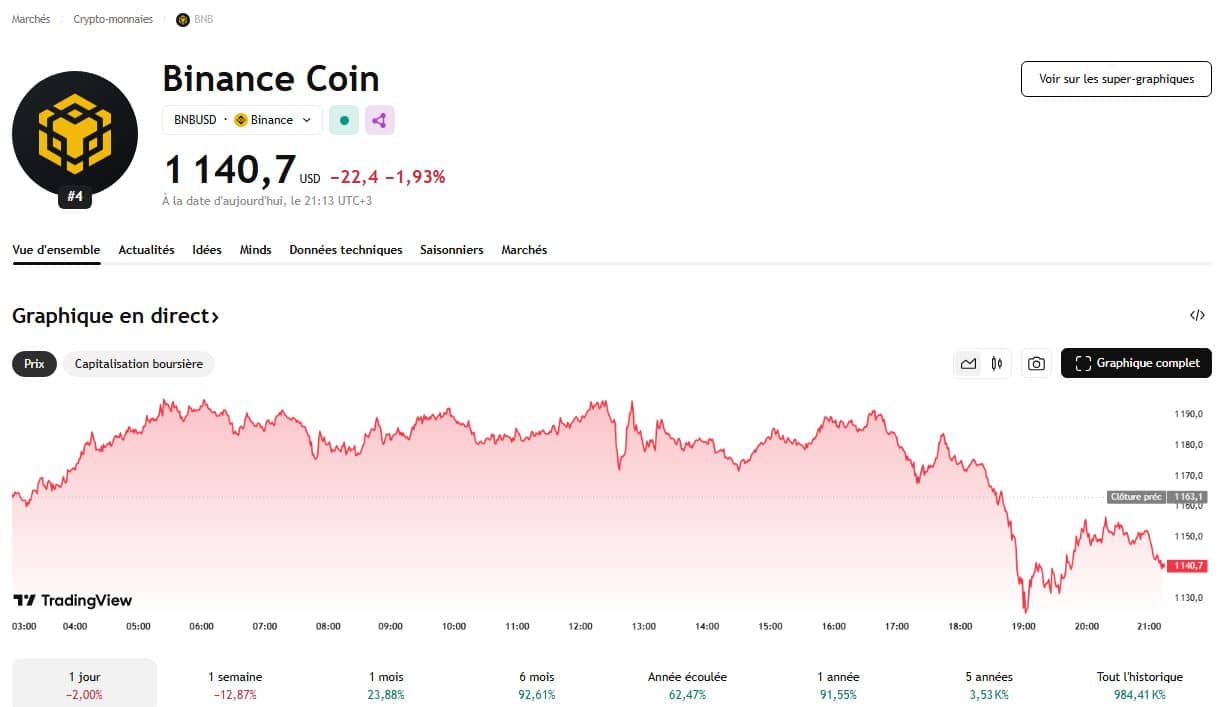Screen dimensions: 1225x707
Task: Take a chart snapshot with camera icon
Action: (x=1036, y=364)
